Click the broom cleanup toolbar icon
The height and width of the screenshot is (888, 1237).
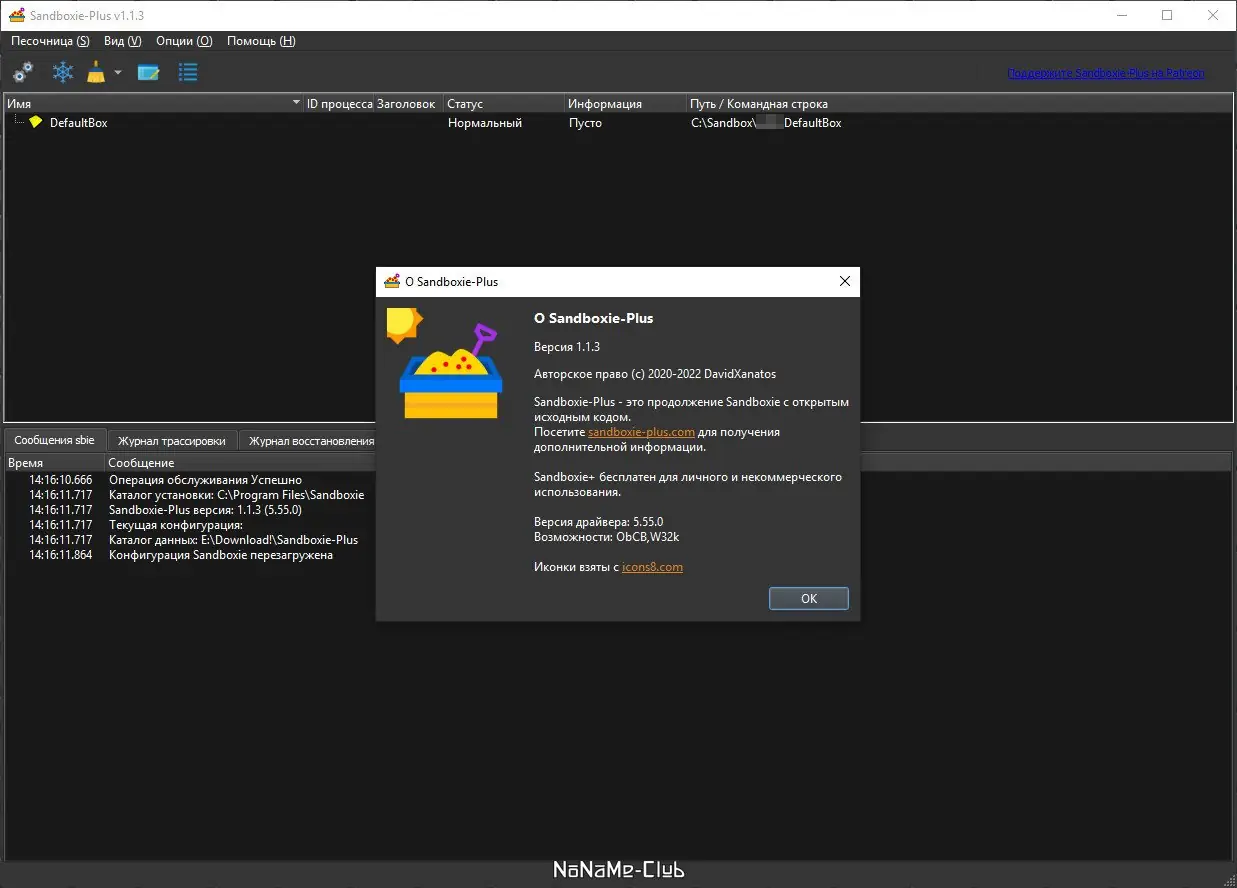(x=96, y=72)
